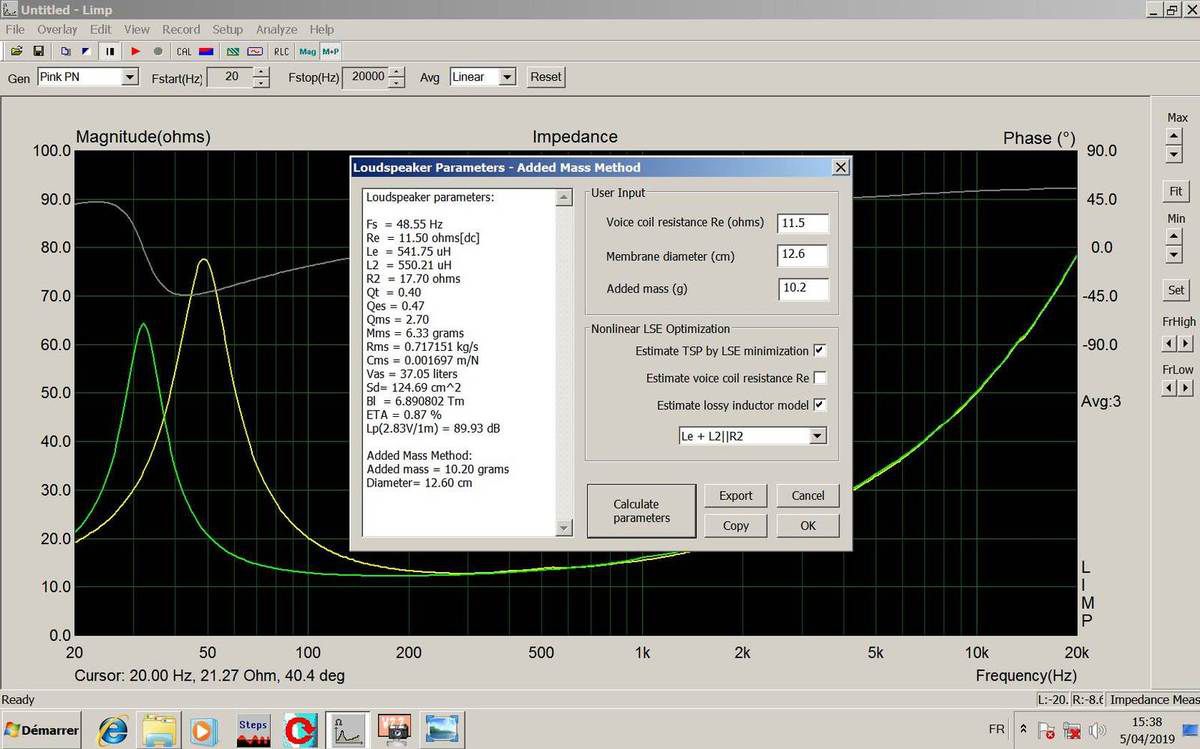Open the File menu

tap(15, 30)
